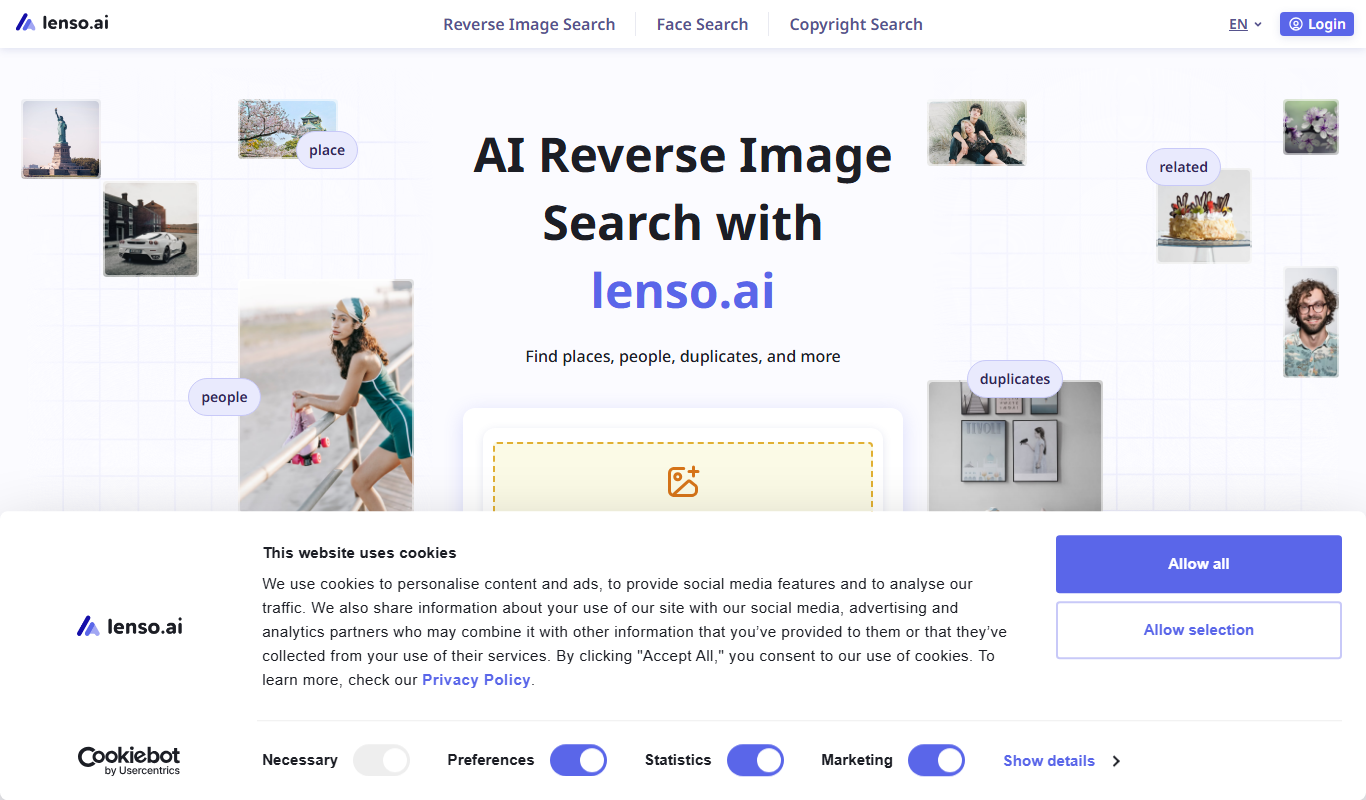
Task: Open the Face Search menu item
Action: tap(702, 24)
